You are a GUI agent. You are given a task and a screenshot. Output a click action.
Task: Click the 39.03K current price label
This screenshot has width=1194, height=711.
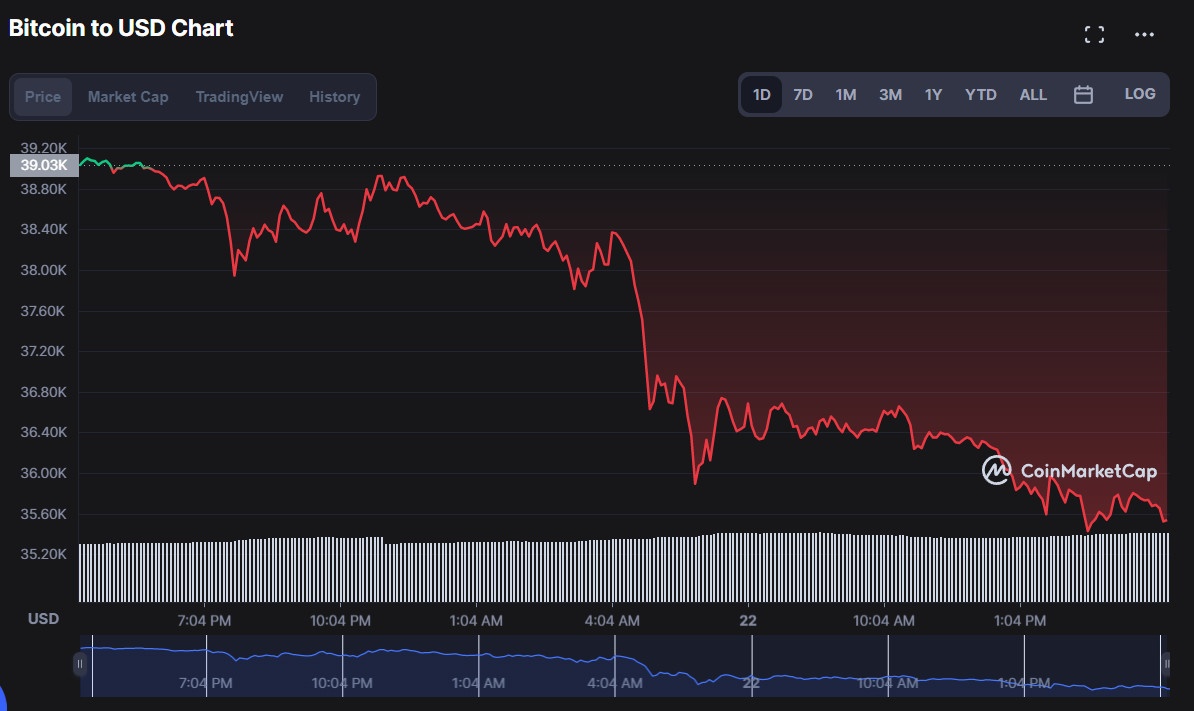44,165
